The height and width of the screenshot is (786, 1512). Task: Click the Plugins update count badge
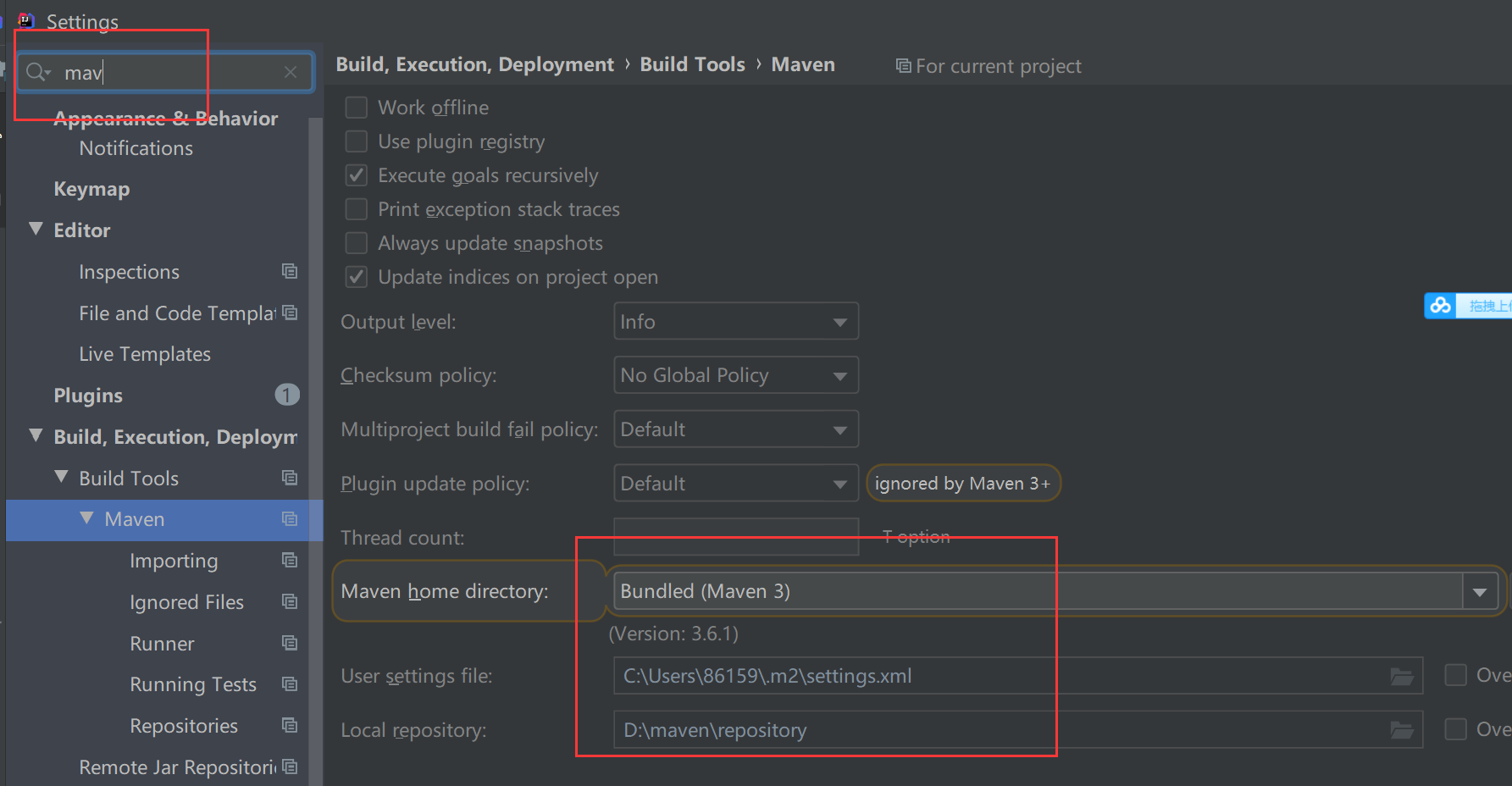coord(287,395)
